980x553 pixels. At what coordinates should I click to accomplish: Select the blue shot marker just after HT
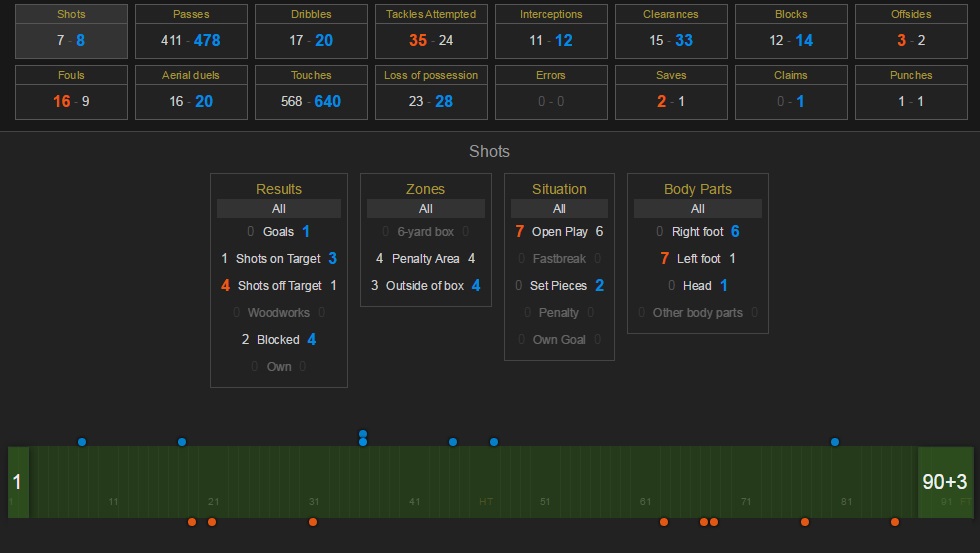[494, 442]
